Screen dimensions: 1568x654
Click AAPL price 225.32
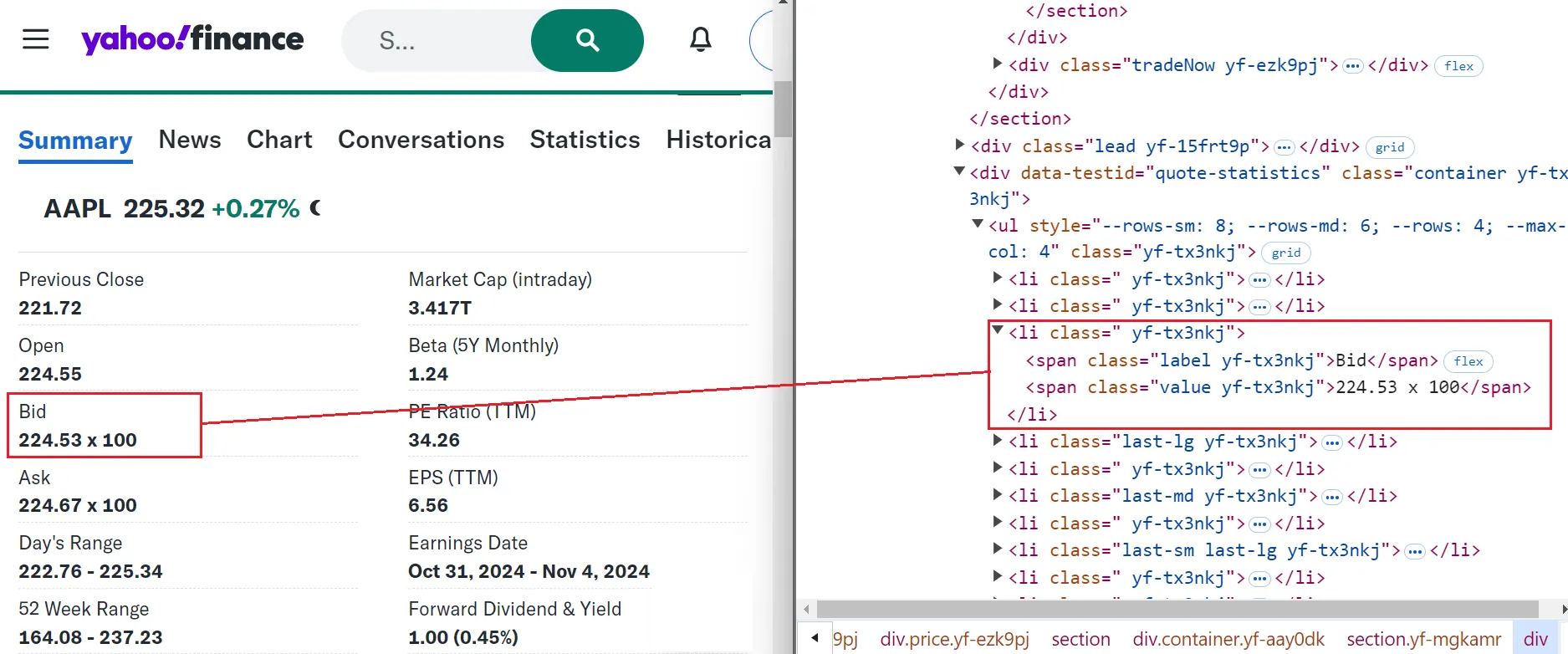pos(164,208)
